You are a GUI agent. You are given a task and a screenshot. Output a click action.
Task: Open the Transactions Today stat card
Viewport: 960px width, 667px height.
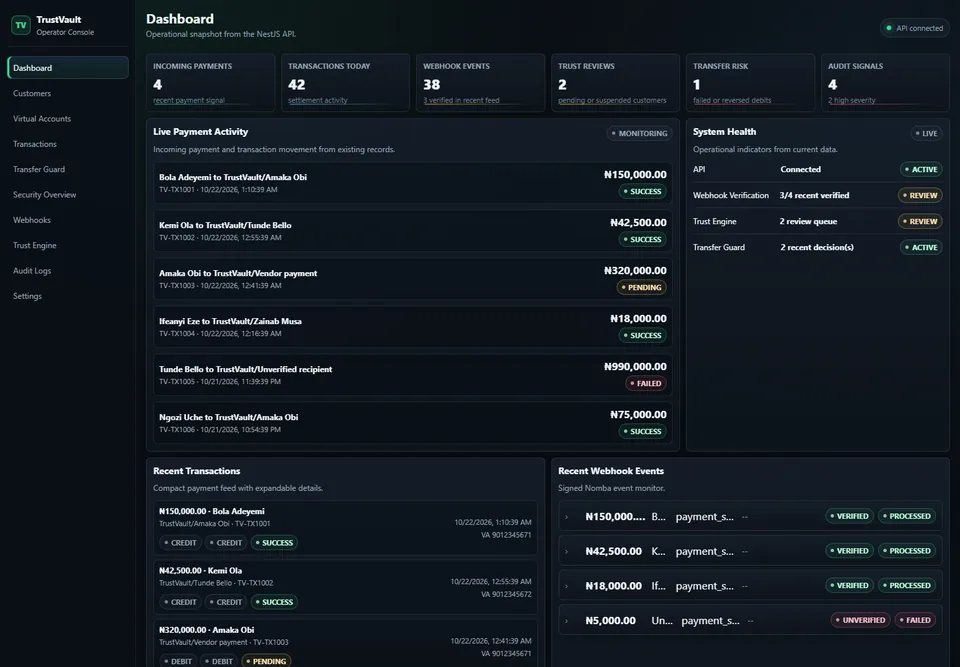(x=345, y=83)
